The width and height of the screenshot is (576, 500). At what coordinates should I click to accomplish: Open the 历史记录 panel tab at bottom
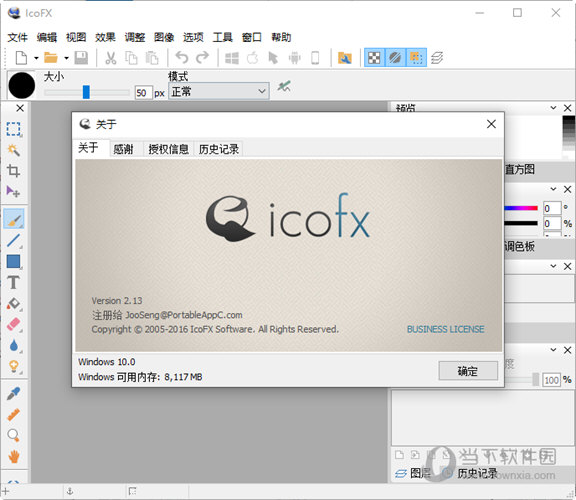[x=471, y=473]
